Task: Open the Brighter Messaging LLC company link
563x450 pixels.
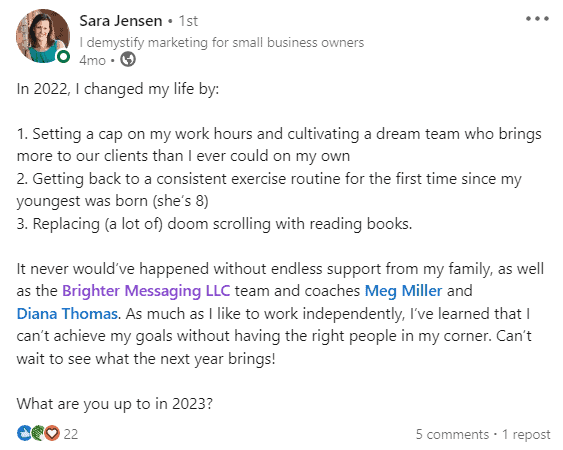Action: (146, 291)
